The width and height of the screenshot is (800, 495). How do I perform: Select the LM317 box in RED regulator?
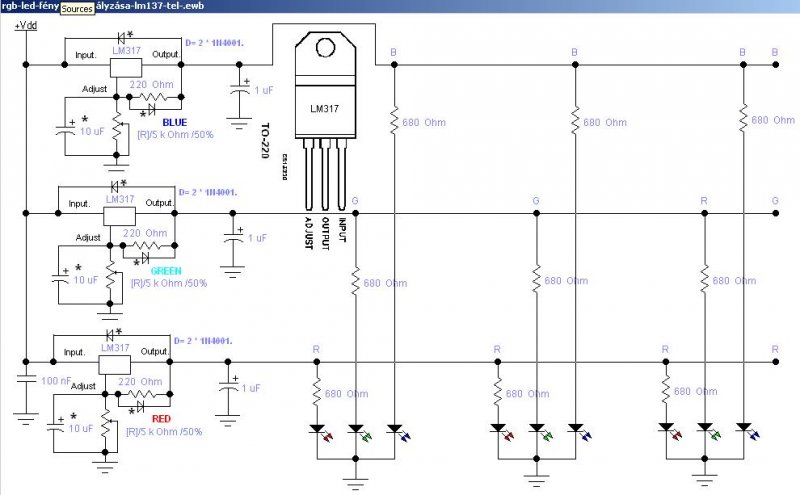114,365
